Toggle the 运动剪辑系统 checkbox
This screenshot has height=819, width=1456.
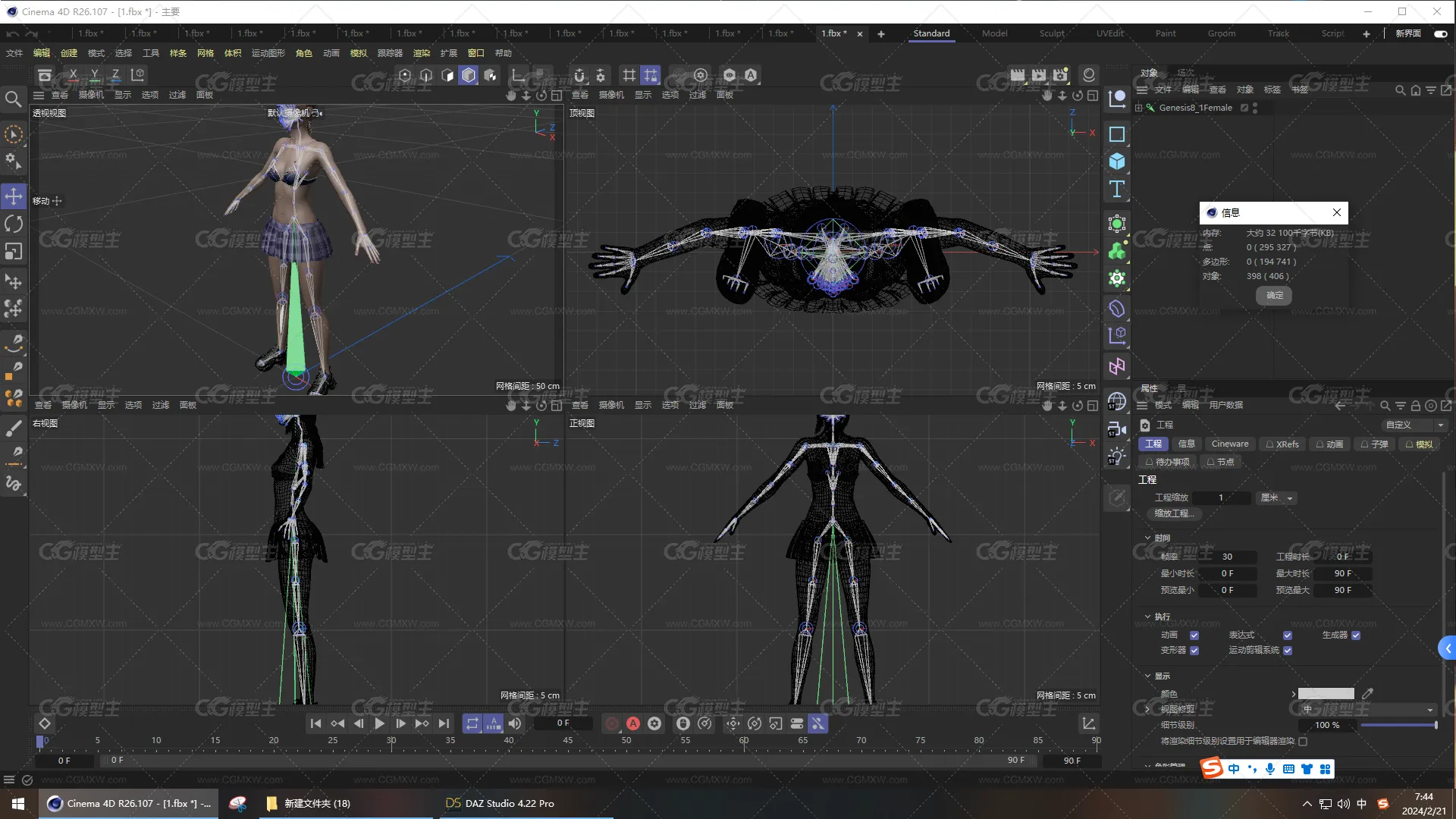pyautogui.click(x=1288, y=651)
